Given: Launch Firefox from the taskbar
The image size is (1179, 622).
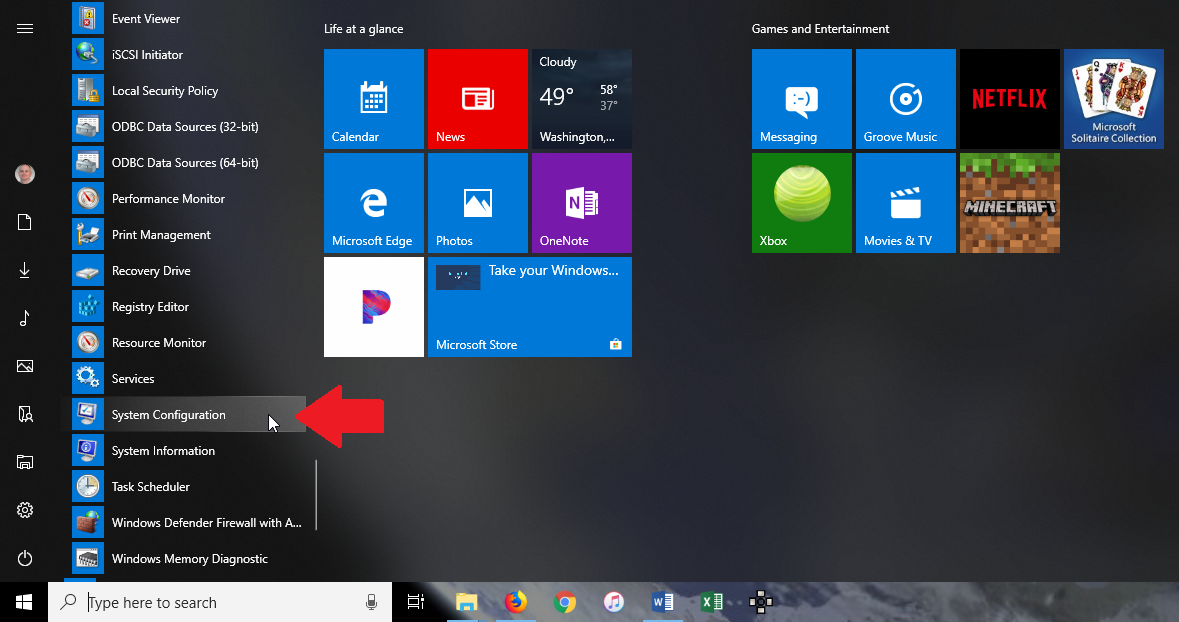Looking at the screenshot, I should (x=516, y=602).
